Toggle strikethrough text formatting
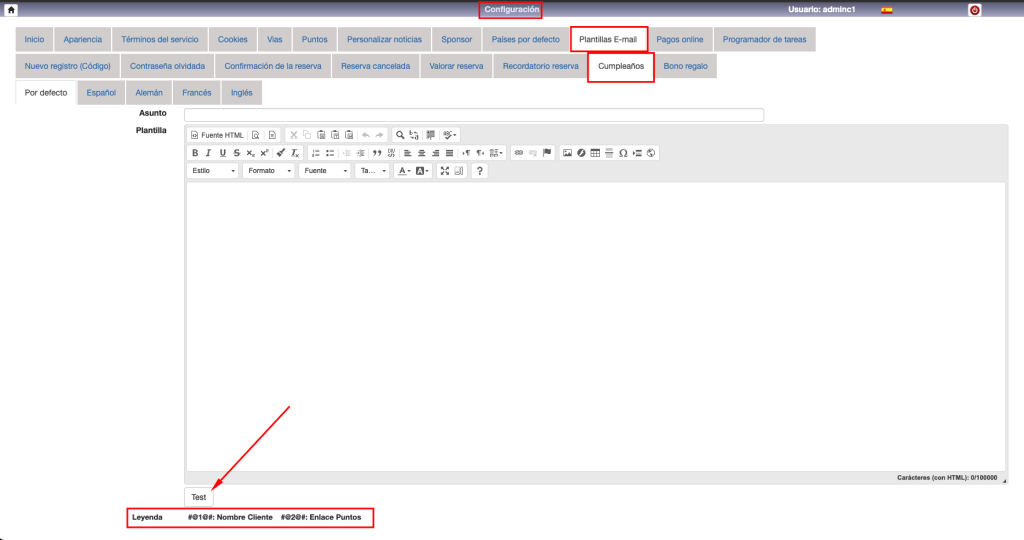This screenshot has height=540, width=1024. pyautogui.click(x=236, y=153)
